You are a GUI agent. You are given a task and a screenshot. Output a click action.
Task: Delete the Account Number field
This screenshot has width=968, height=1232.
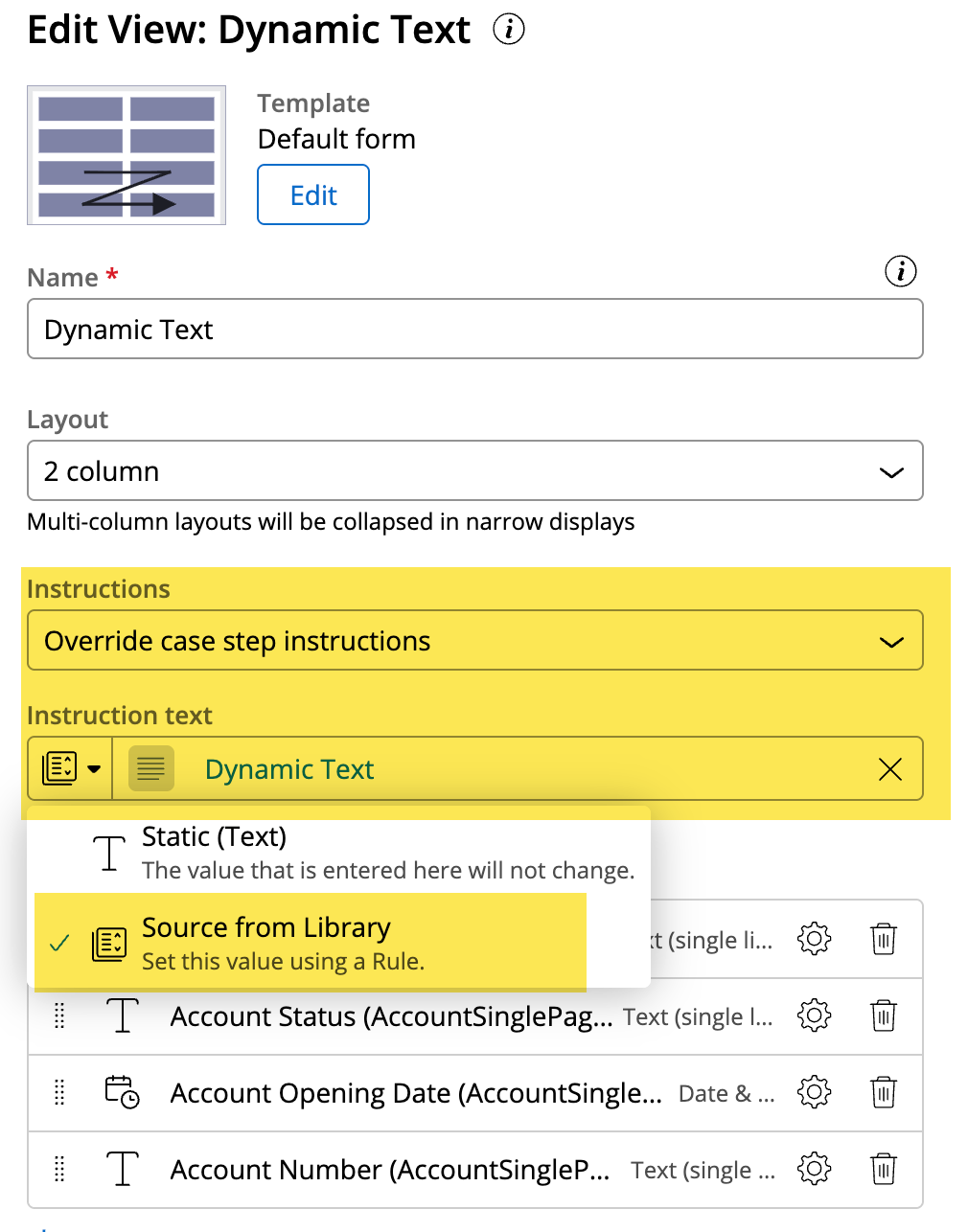point(883,1169)
